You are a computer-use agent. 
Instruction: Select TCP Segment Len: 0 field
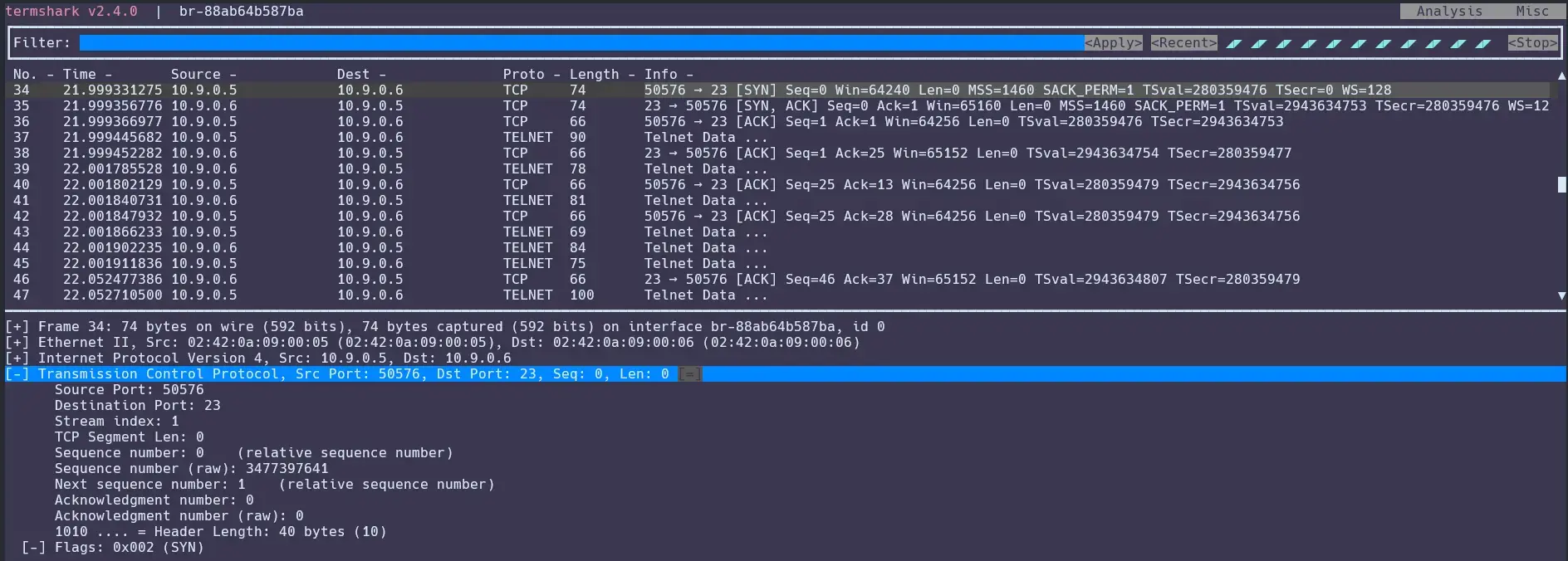click(x=129, y=437)
